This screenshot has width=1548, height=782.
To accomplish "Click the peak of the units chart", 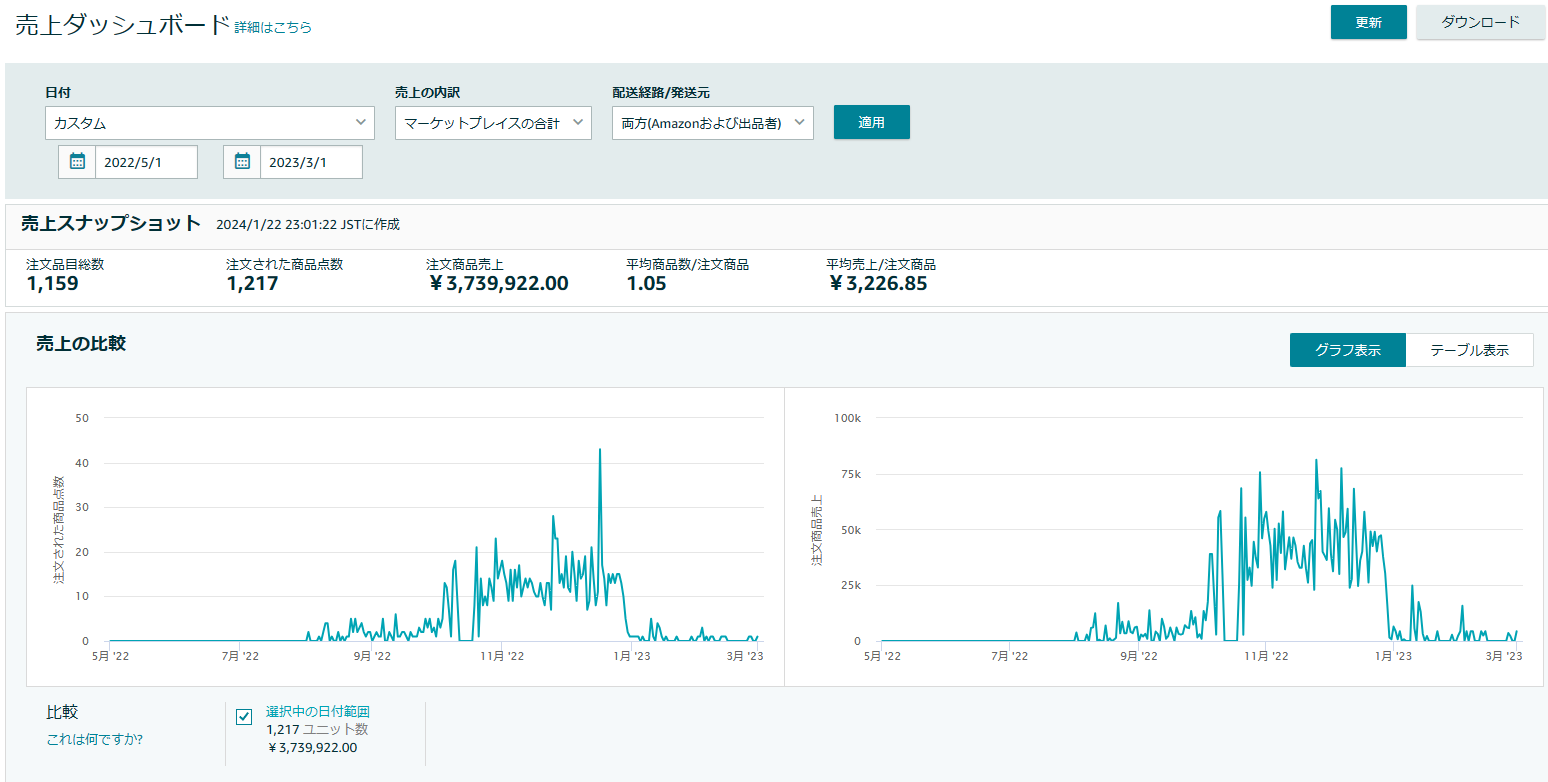I will [600, 449].
